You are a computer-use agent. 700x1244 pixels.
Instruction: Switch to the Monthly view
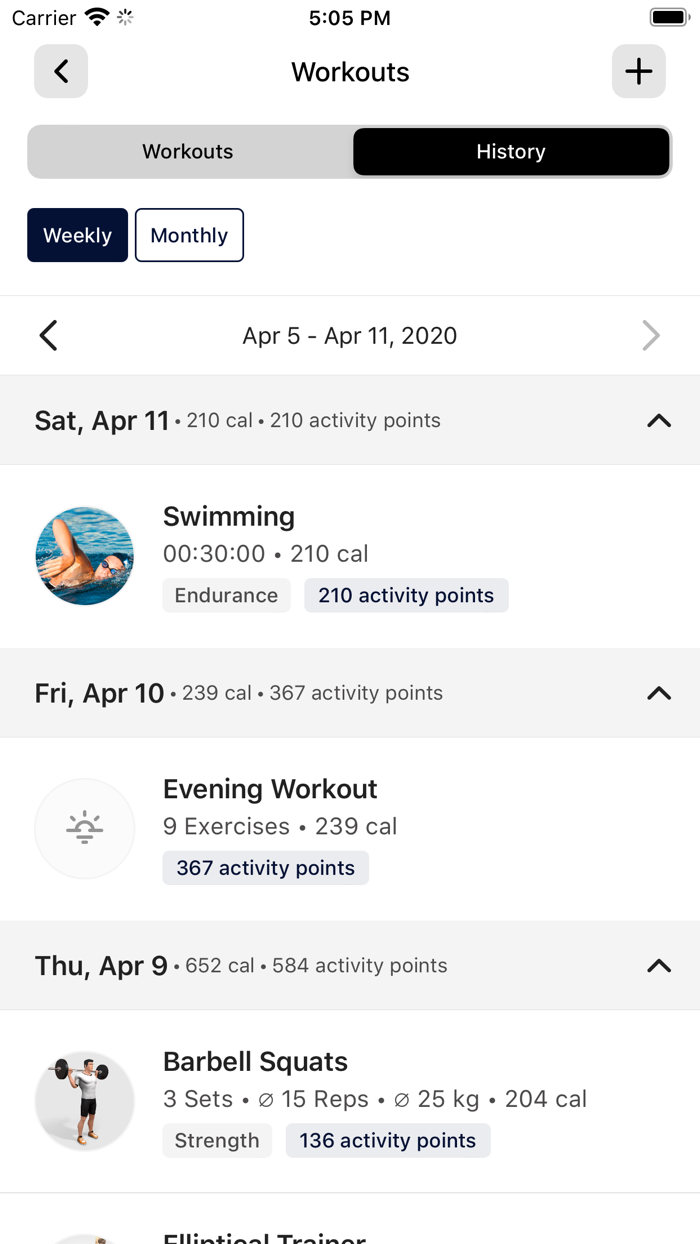(189, 235)
